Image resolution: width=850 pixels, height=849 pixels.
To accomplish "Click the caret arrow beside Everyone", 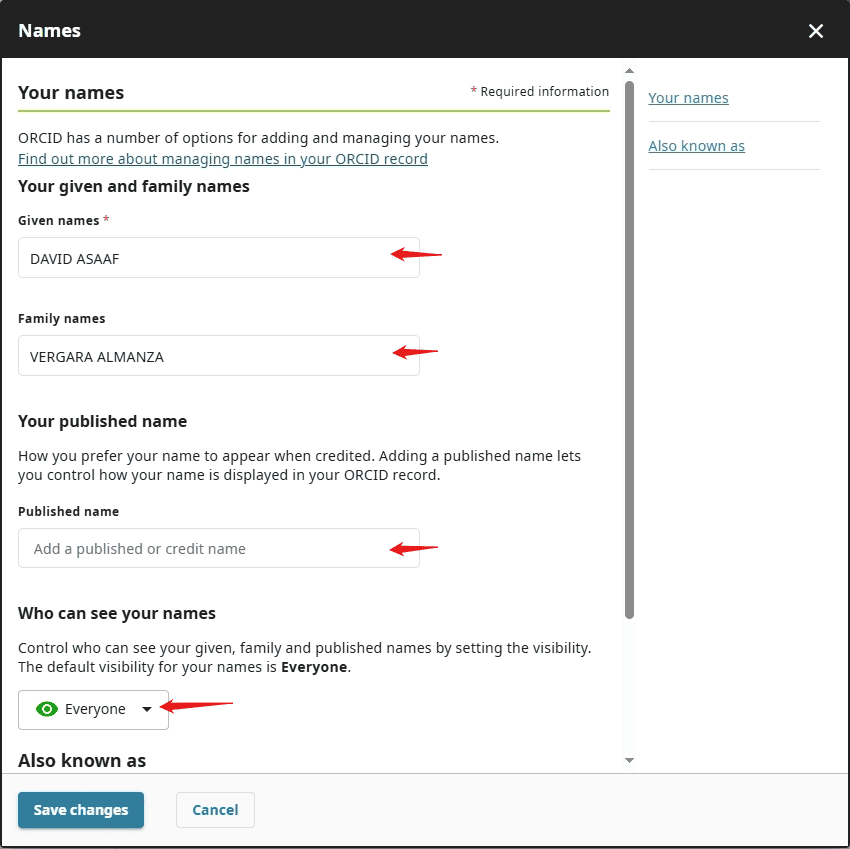I will click(147, 709).
